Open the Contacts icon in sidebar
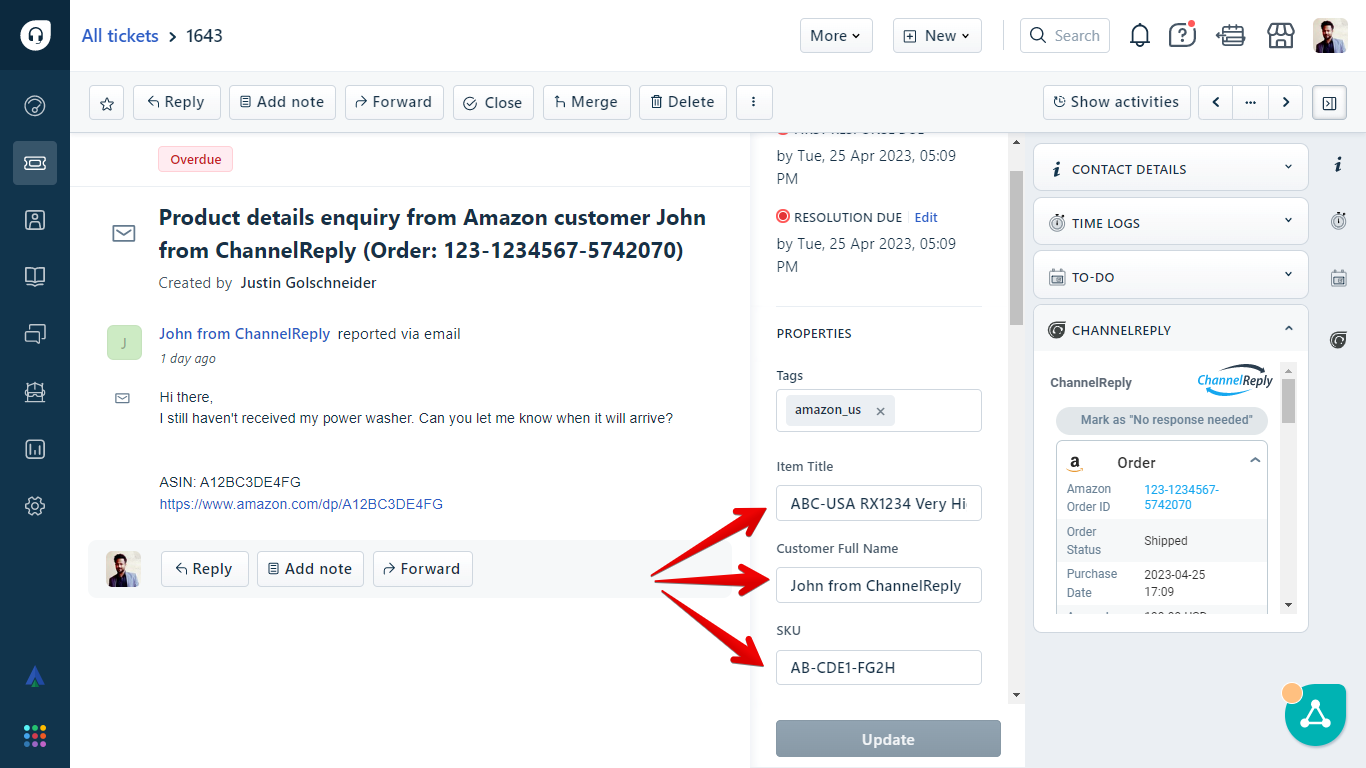 tap(35, 220)
